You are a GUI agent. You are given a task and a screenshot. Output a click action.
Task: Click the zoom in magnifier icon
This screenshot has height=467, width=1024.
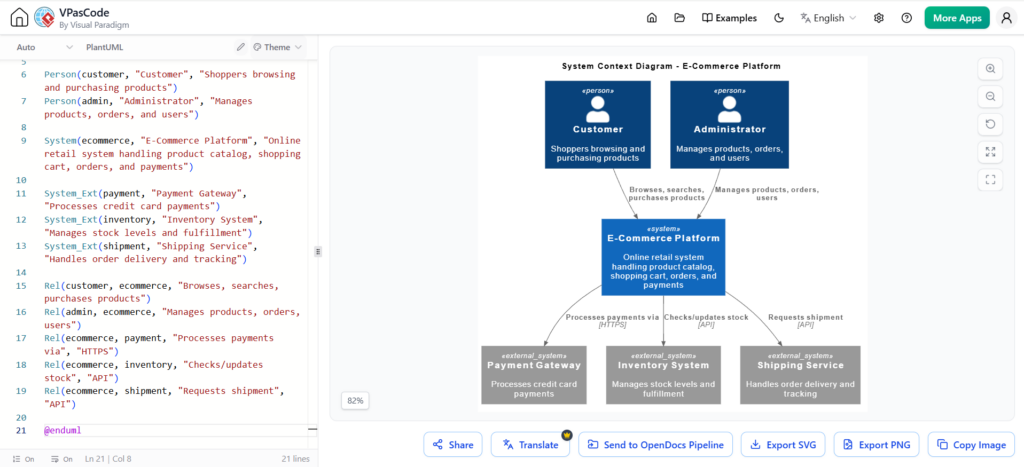pos(990,69)
